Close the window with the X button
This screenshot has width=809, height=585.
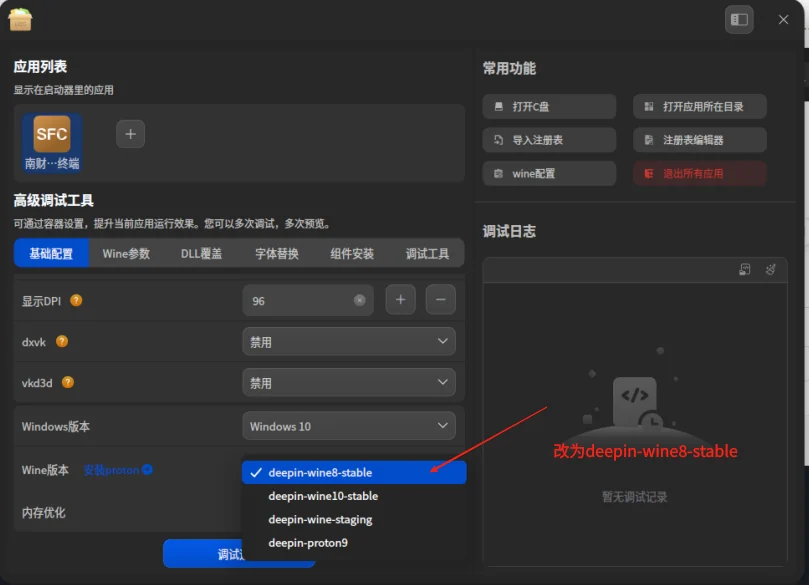(x=783, y=20)
